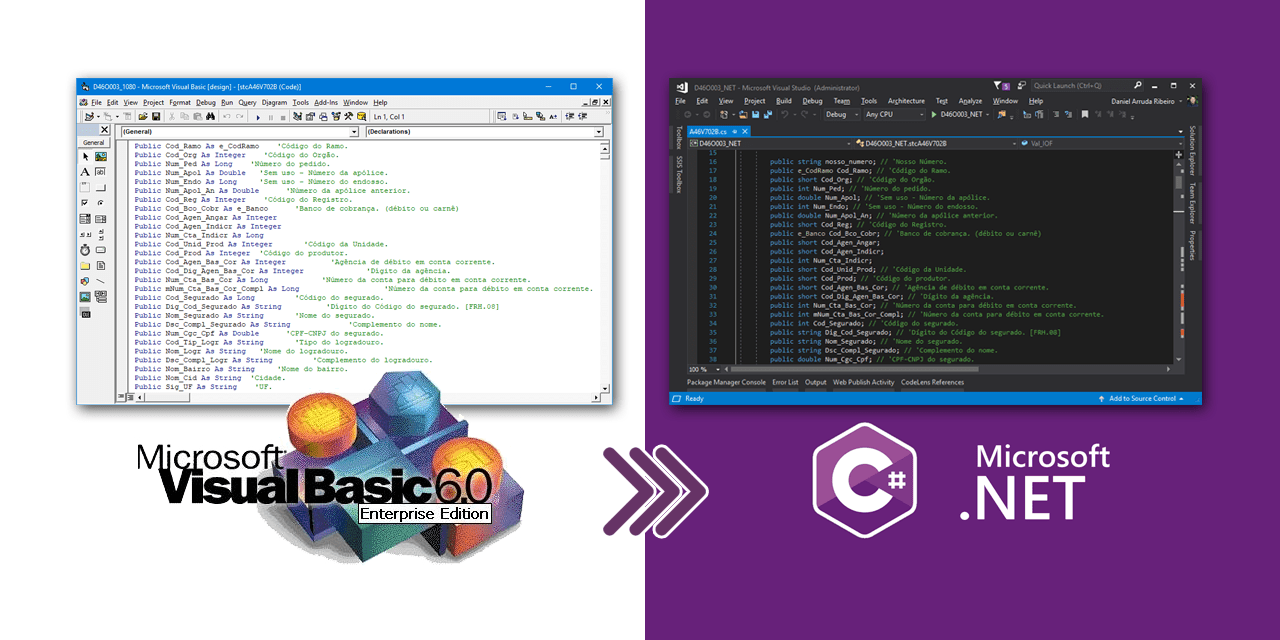Image resolution: width=1280 pixels, height=640 pixels.
Task: Click the Find icon in the VB6 toolbar
Action: (x=209, y=115)
